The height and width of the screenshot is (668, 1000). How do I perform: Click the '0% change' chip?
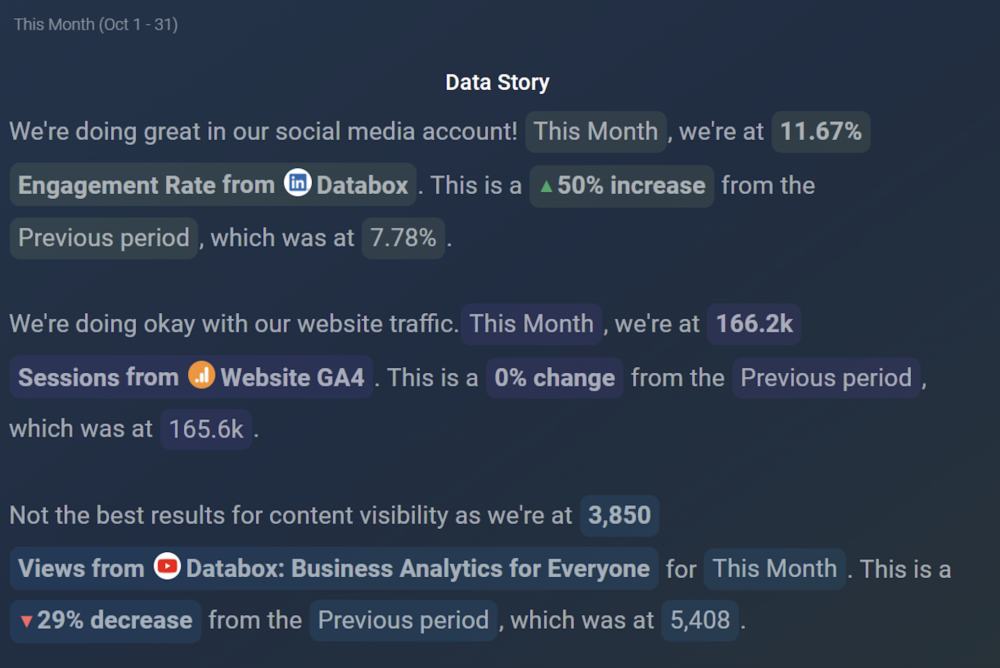pyautogui.click(x=555, y=378)
